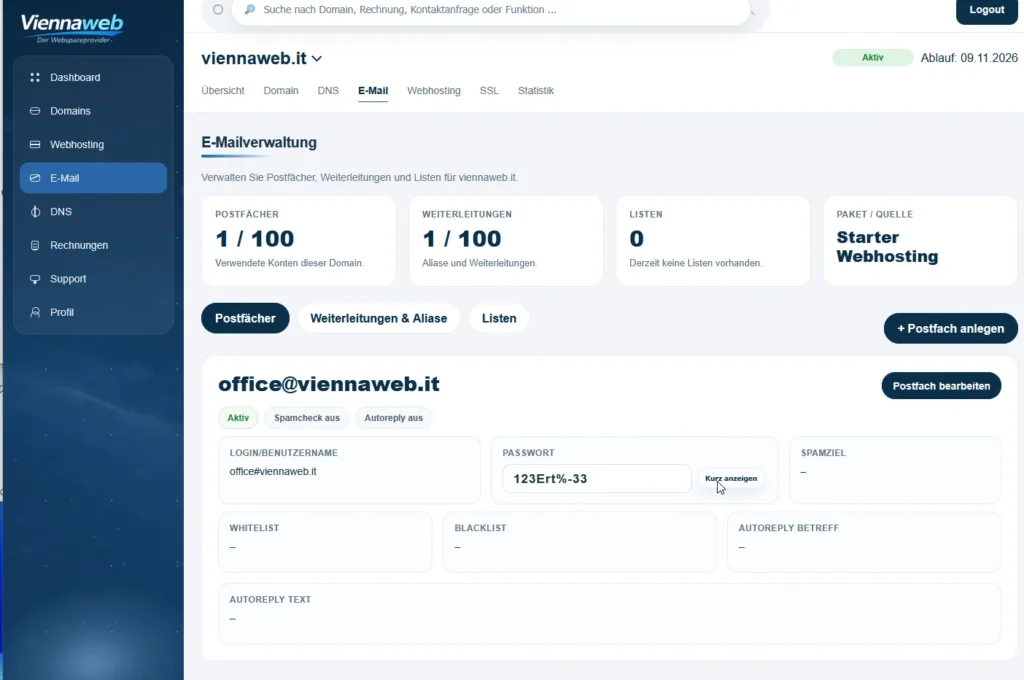Click the Profil person icon in sidebar
The image size is (1024, 680).
coord(35,312)
